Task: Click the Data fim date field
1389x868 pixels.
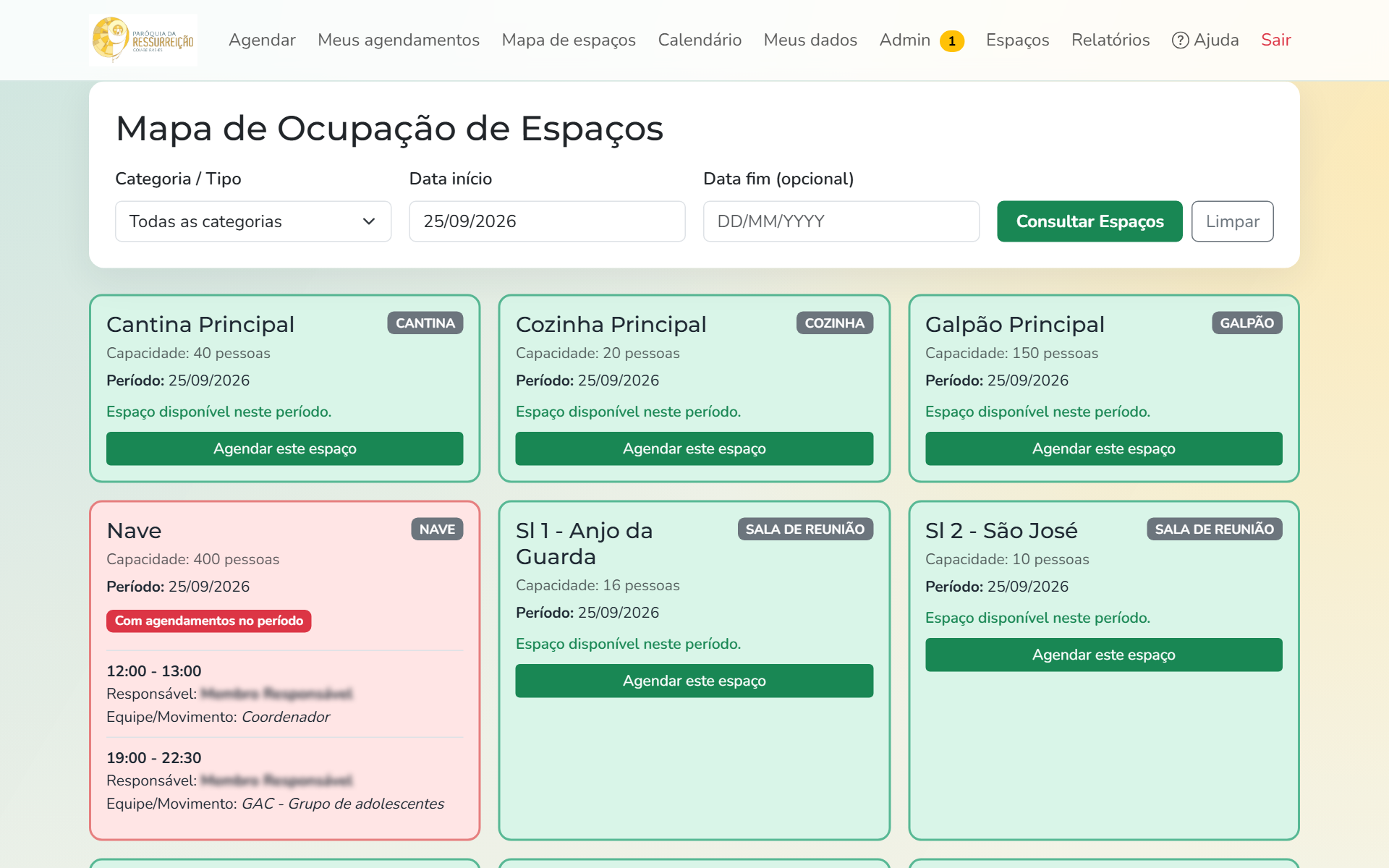Action: click(x=841, y=221)
